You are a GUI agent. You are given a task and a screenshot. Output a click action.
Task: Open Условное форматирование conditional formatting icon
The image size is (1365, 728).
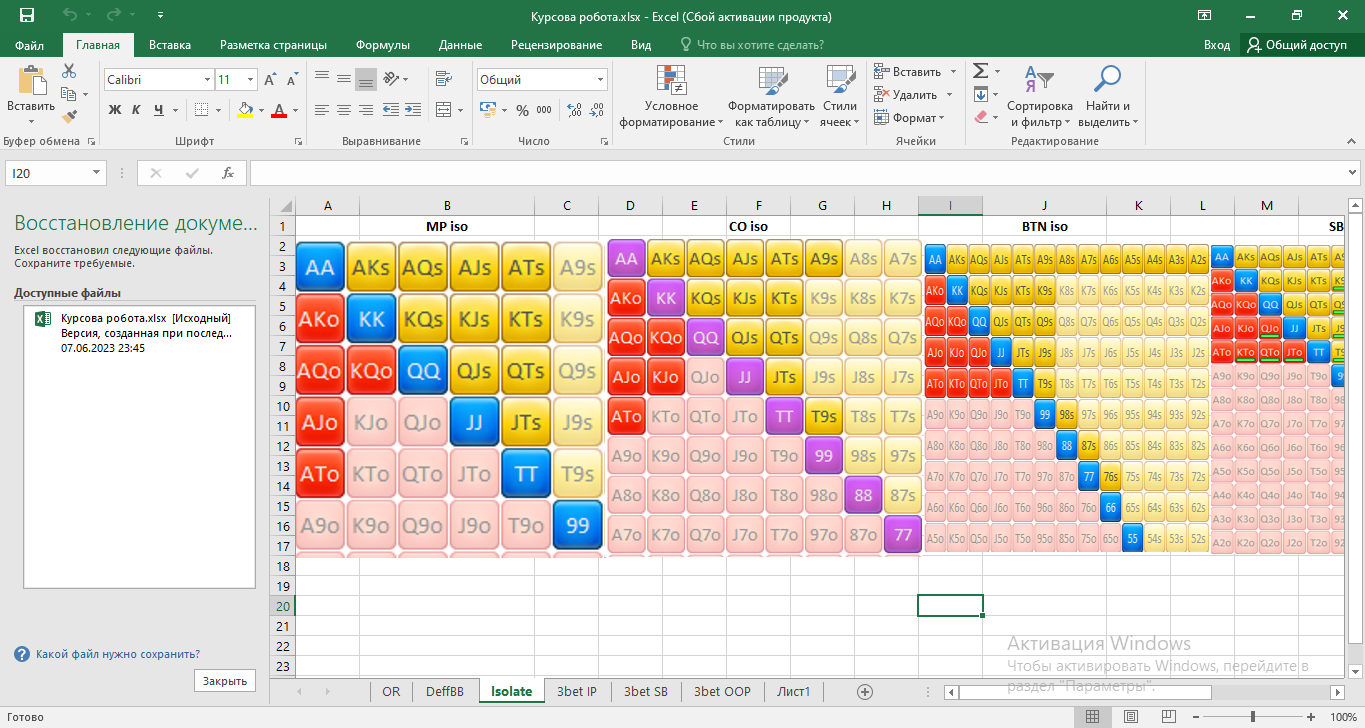coord(671,80)
